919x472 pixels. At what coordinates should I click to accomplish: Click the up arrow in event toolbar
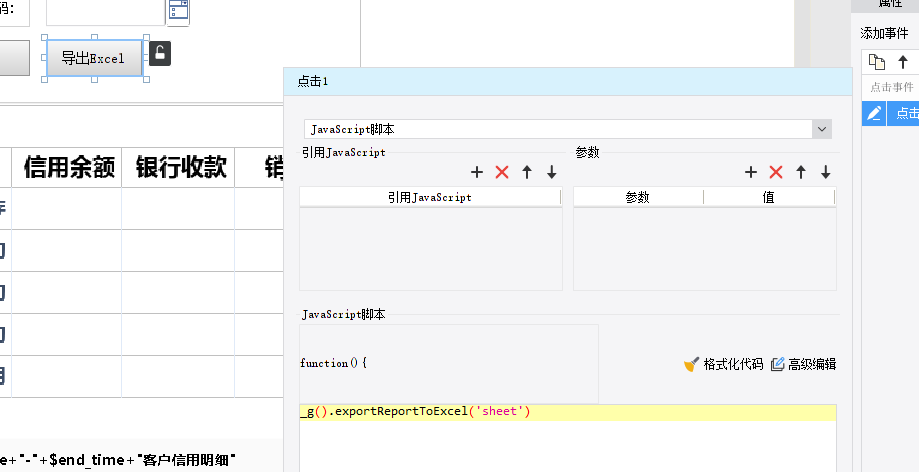coord(903,62)
